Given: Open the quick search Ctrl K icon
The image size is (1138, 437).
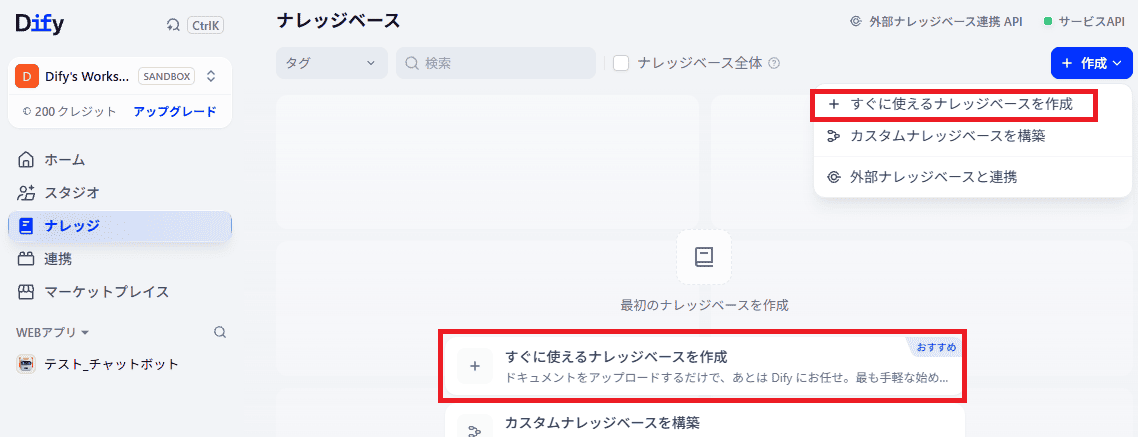Looking at the screenshot, I should tap(173, 25).
